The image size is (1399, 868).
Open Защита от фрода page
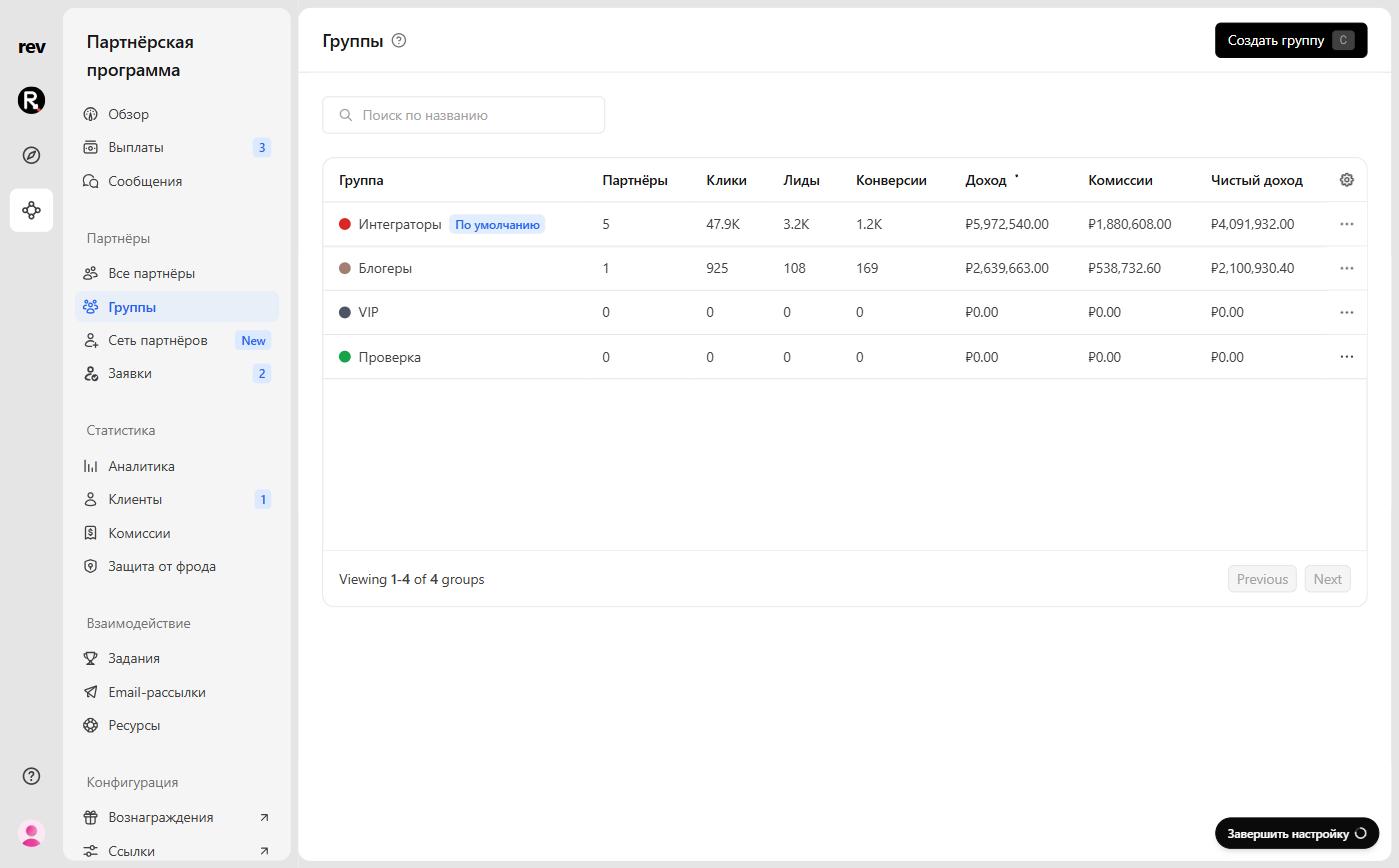click(177, 566)
